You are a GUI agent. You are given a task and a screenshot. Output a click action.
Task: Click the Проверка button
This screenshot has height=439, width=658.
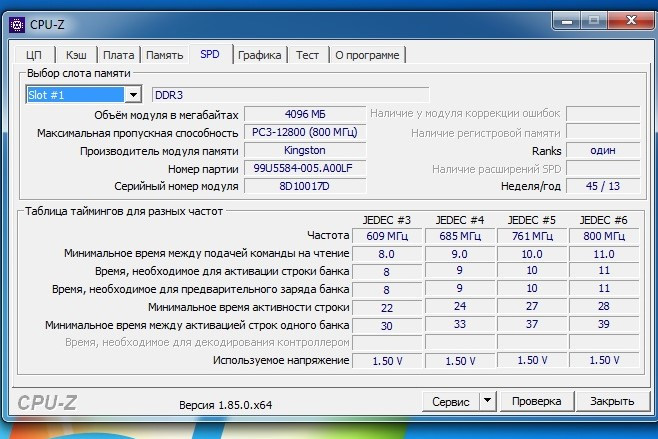[536, 401]
